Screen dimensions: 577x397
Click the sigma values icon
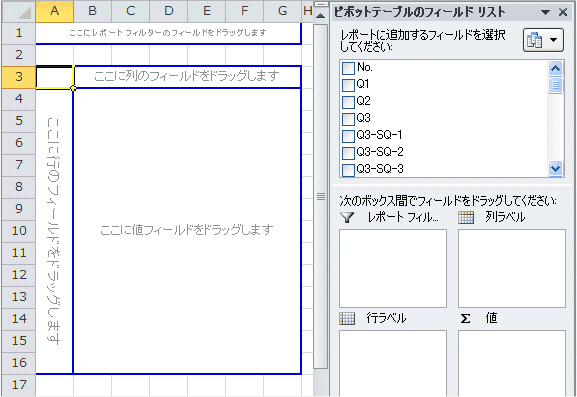(466, 318)
